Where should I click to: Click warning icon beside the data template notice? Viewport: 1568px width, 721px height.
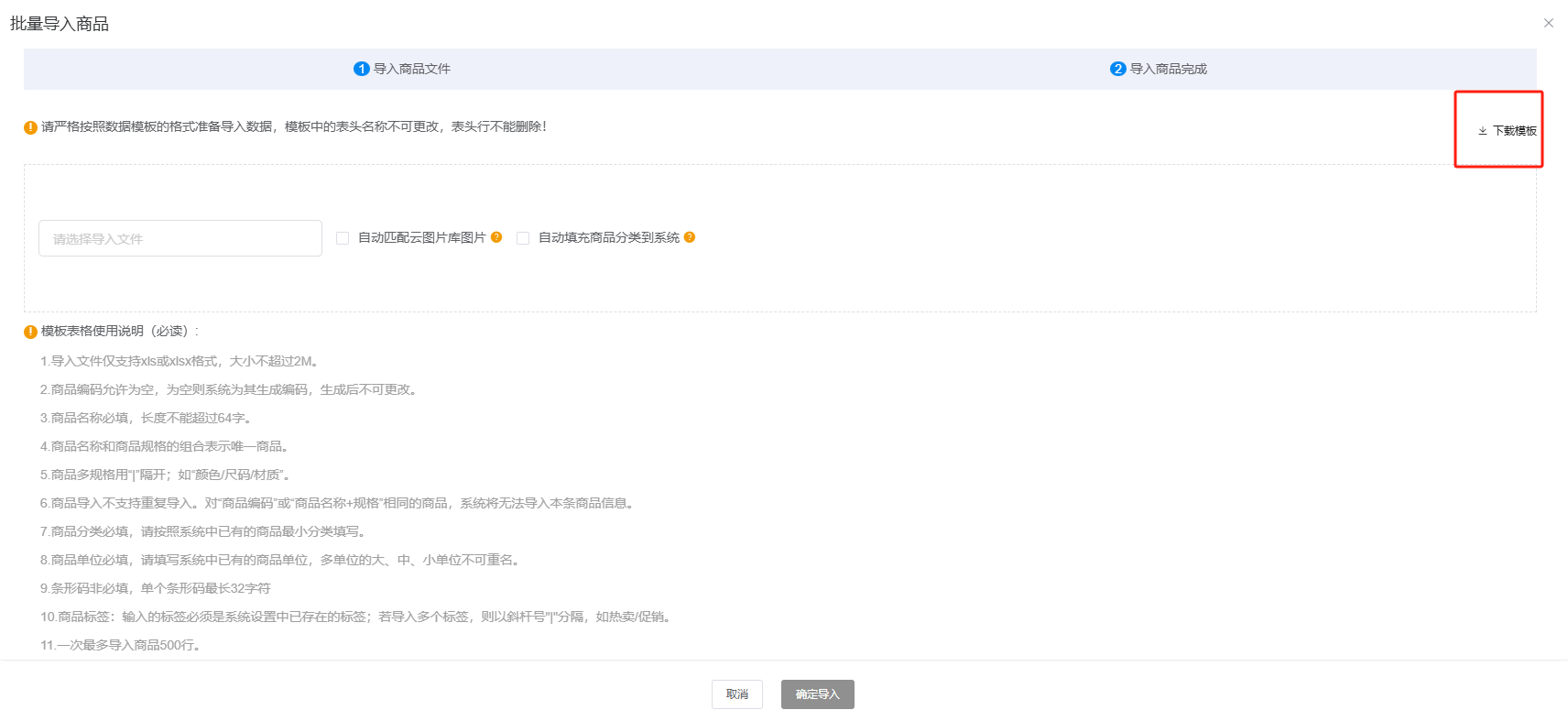[30, 127]
